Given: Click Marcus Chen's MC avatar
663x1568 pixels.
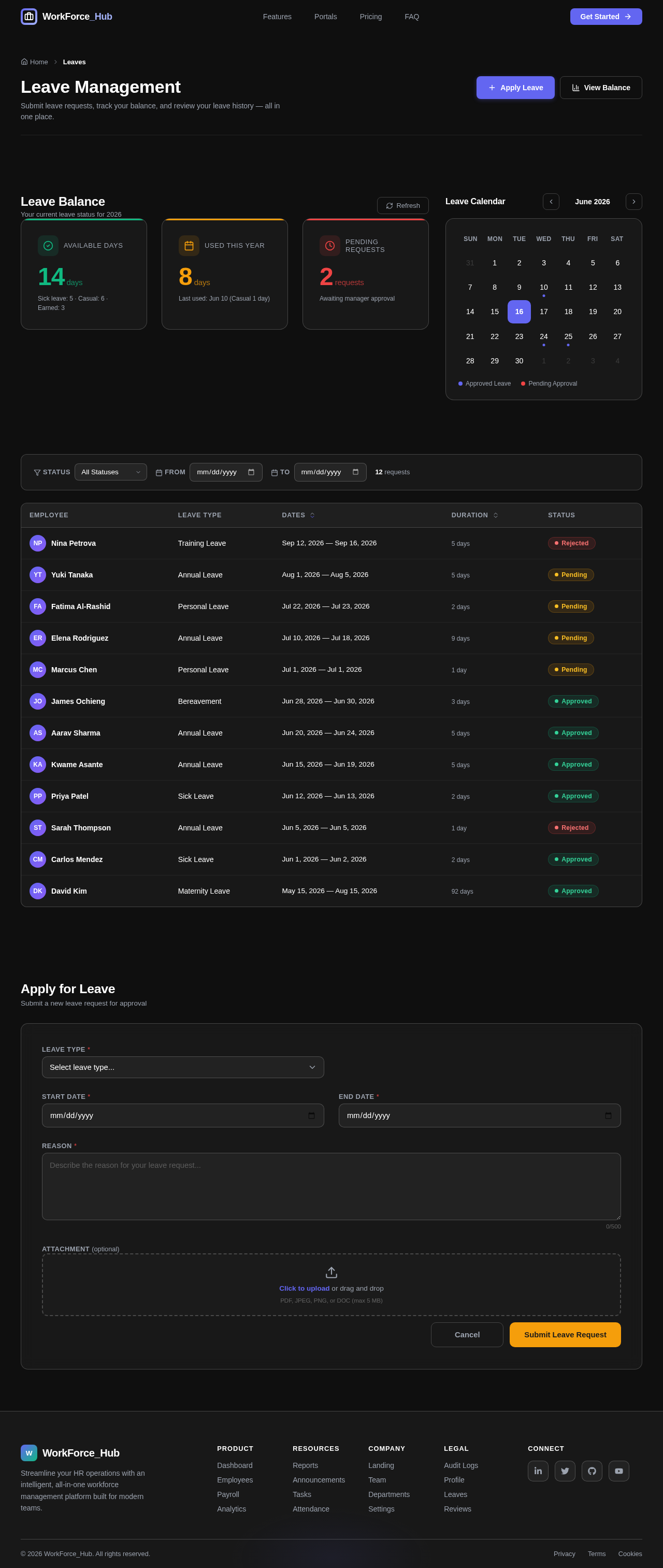Looking at the screenshot, I should click(x=38, y=670).
